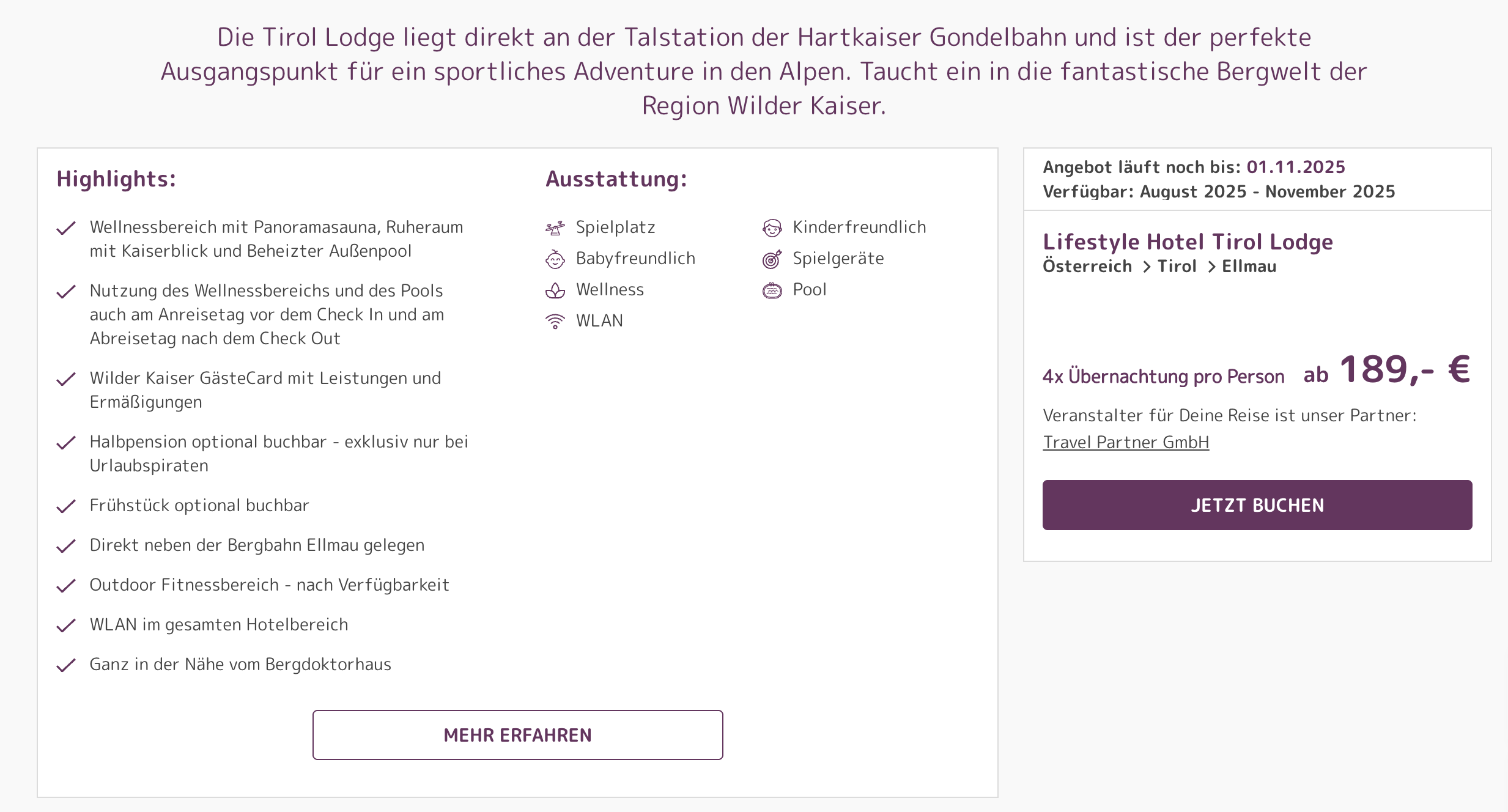Open the Österreich breadcrumb
Screen dimensions: 1508x812
coord(1087,267)
